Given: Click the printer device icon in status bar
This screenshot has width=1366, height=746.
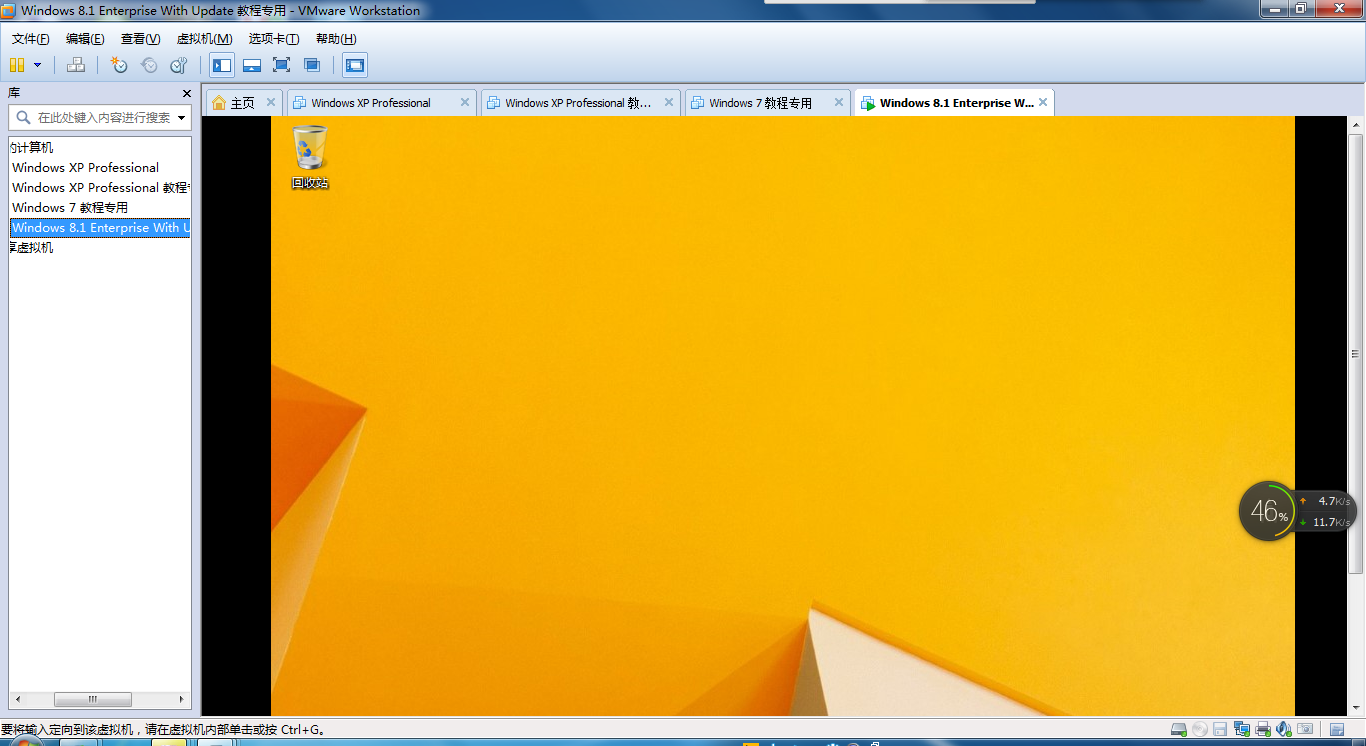Looking at the screenshot, I should 1263,729.
